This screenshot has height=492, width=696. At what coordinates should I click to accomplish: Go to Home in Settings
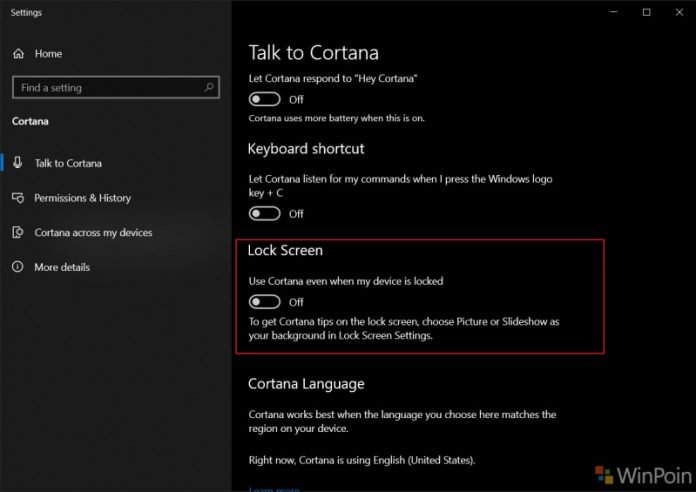coord(48,53)
